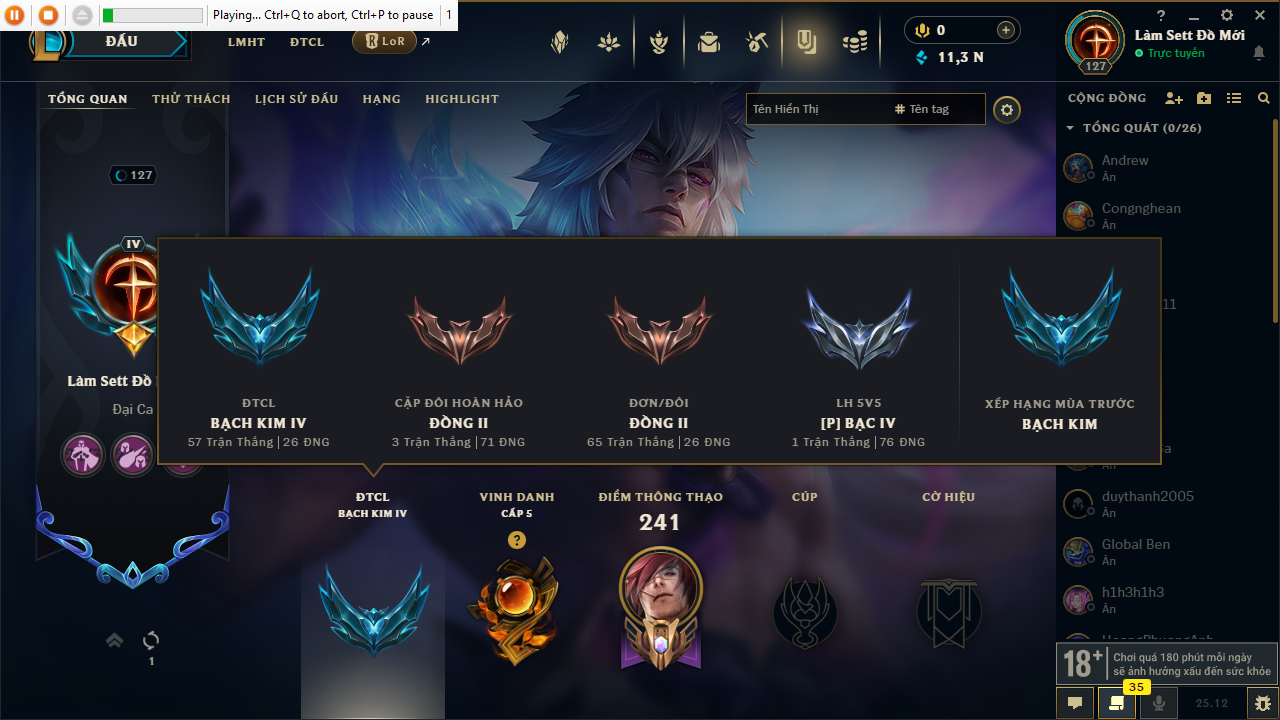This screenshot has width=1280, height=720.
Task: Open the Store coins stack icon
Action: click(x=854, y=42)
